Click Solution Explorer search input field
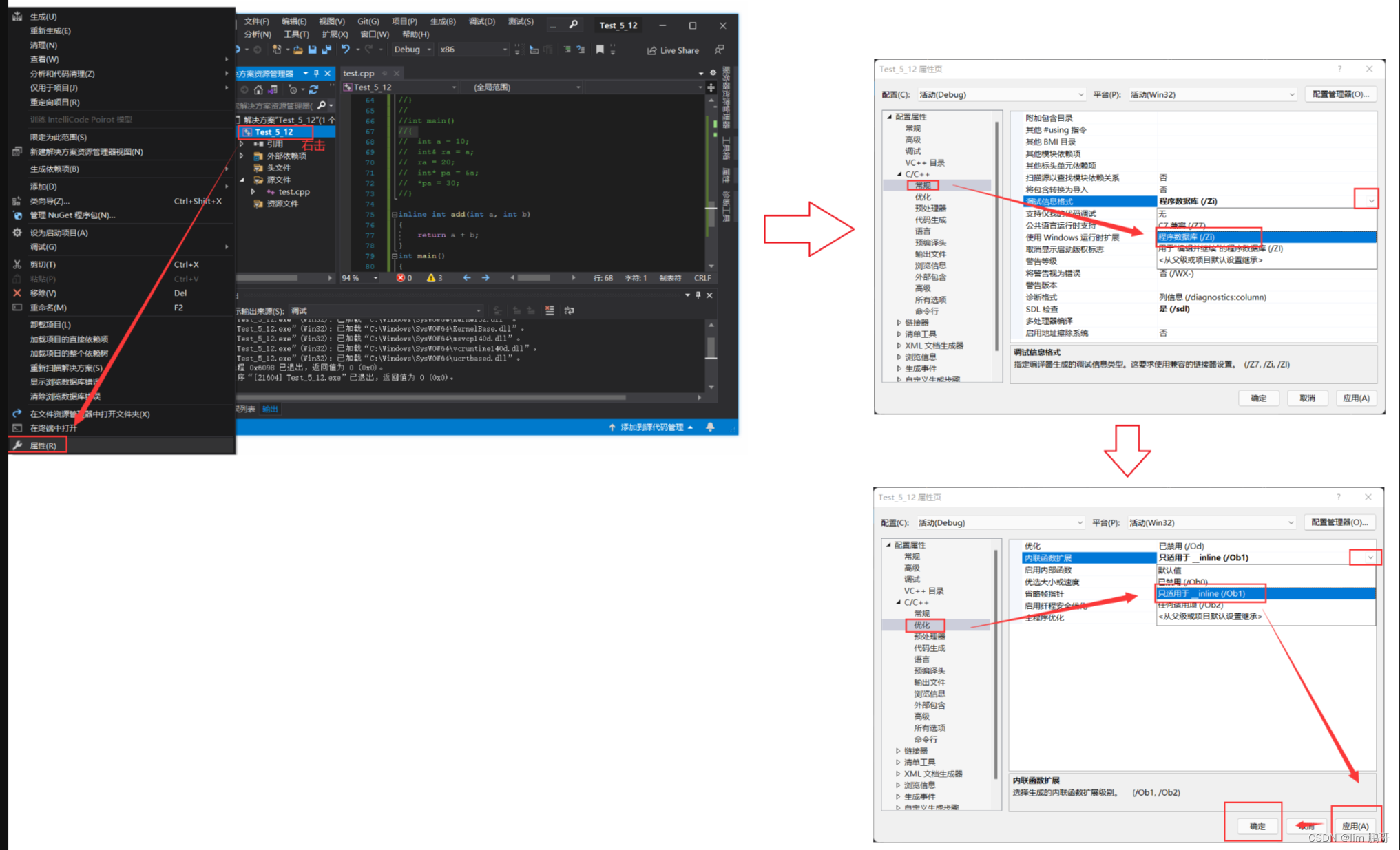The height and width of the screenshot is (850, 1400). coord(275,106)
